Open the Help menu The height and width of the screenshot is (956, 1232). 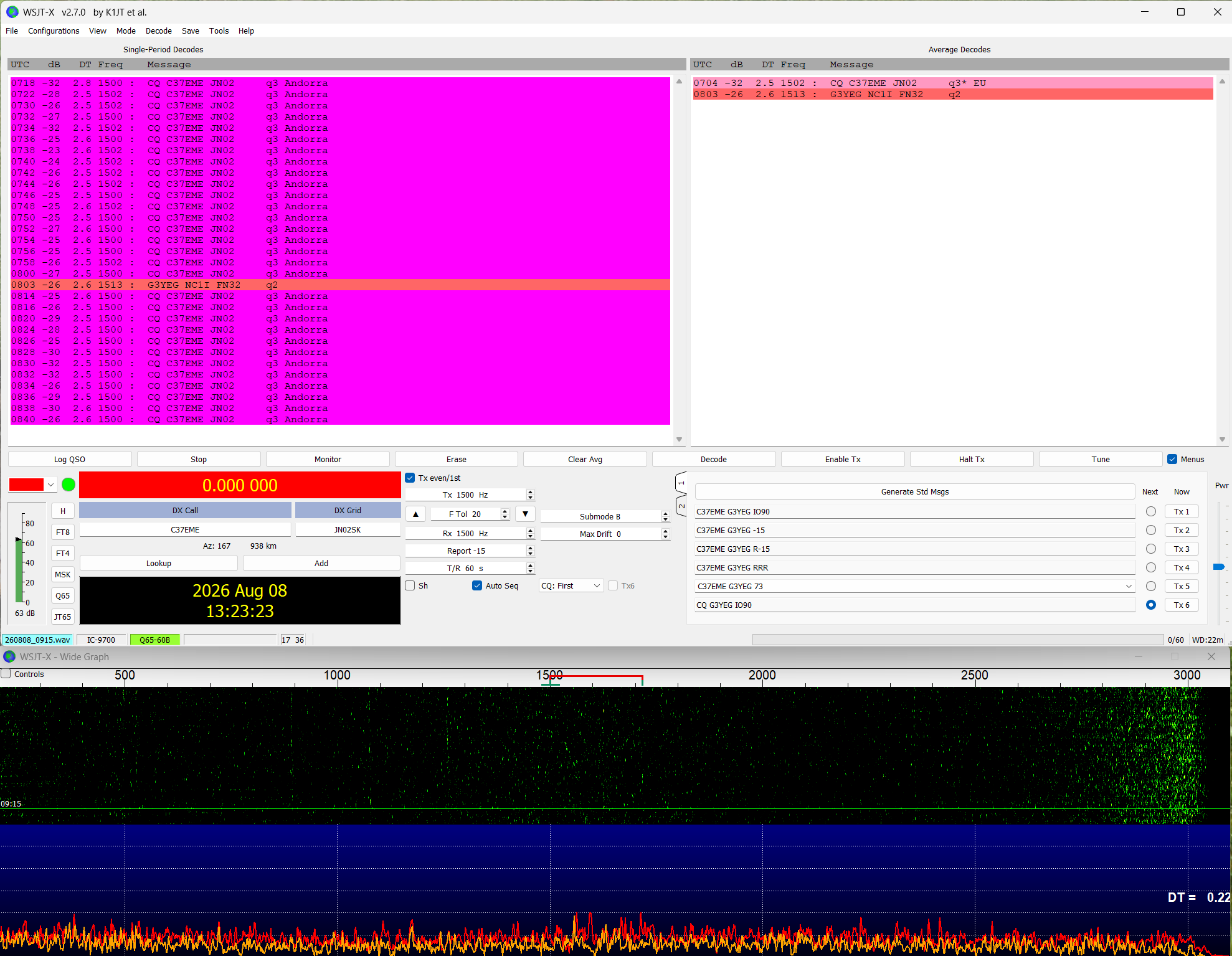tap(246, 31)
